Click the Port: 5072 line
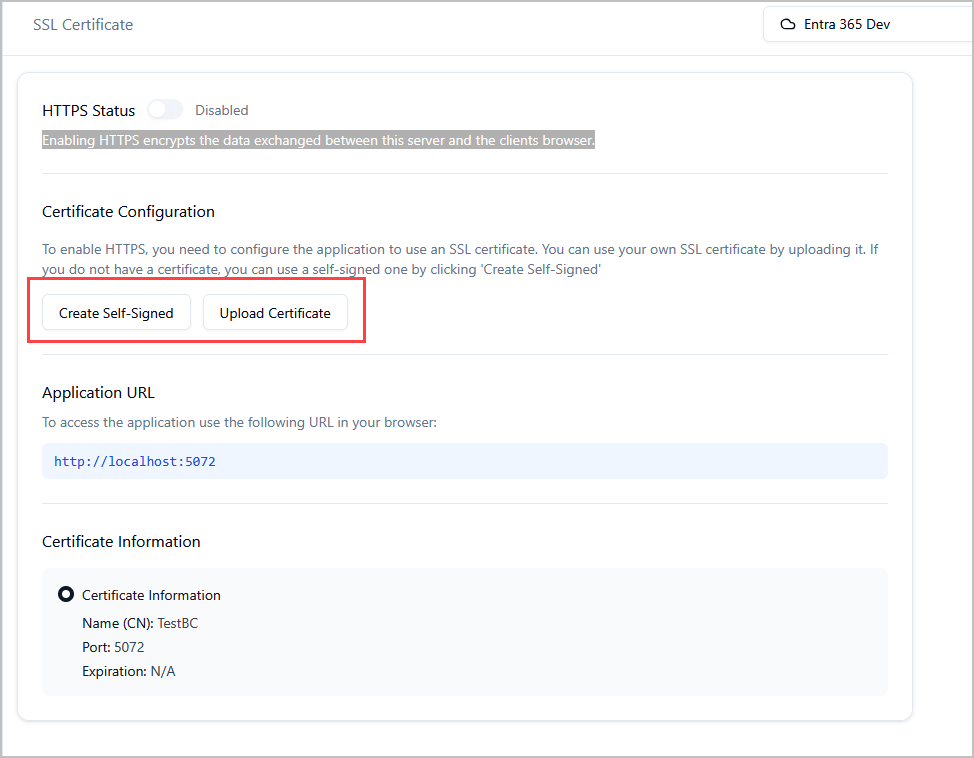This screenshot has width=974, height=758. coord(113,647)
